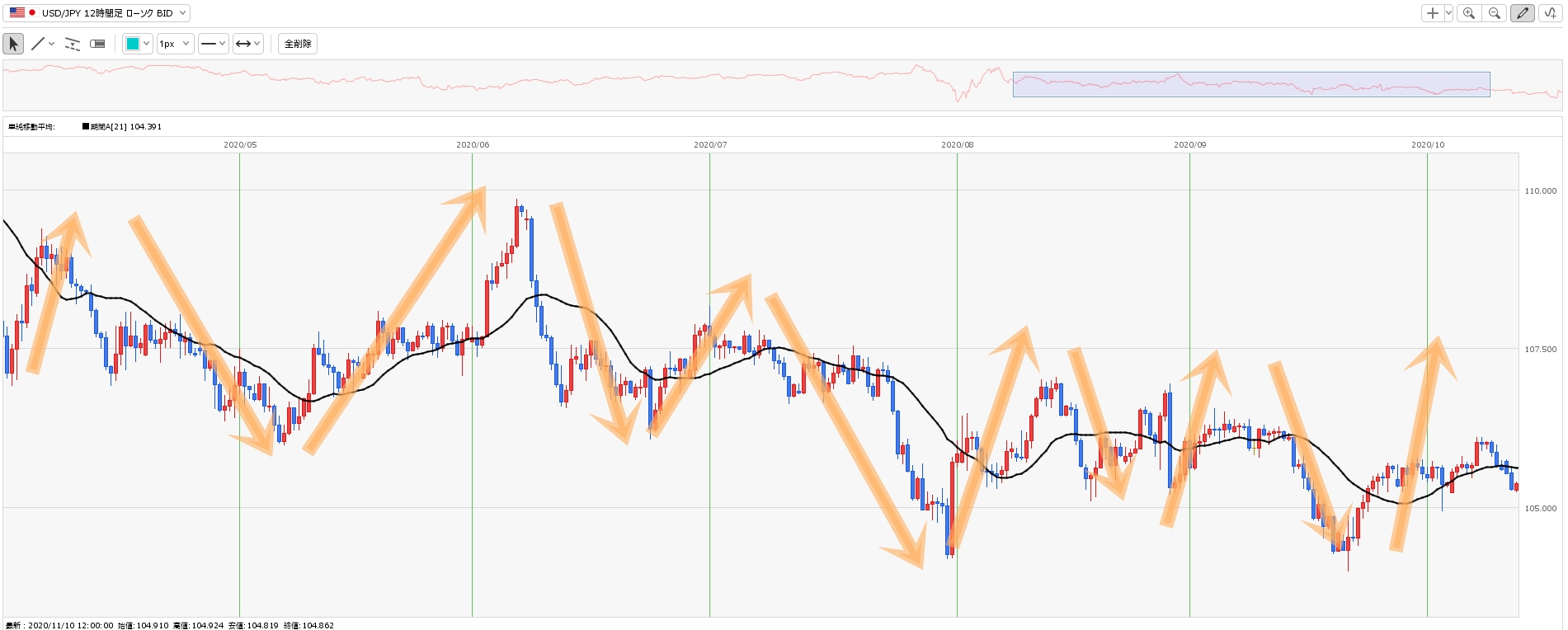Add a technical indicator to chart
The width and height of the screenshot is (1568, 630).
[1550, 13]
